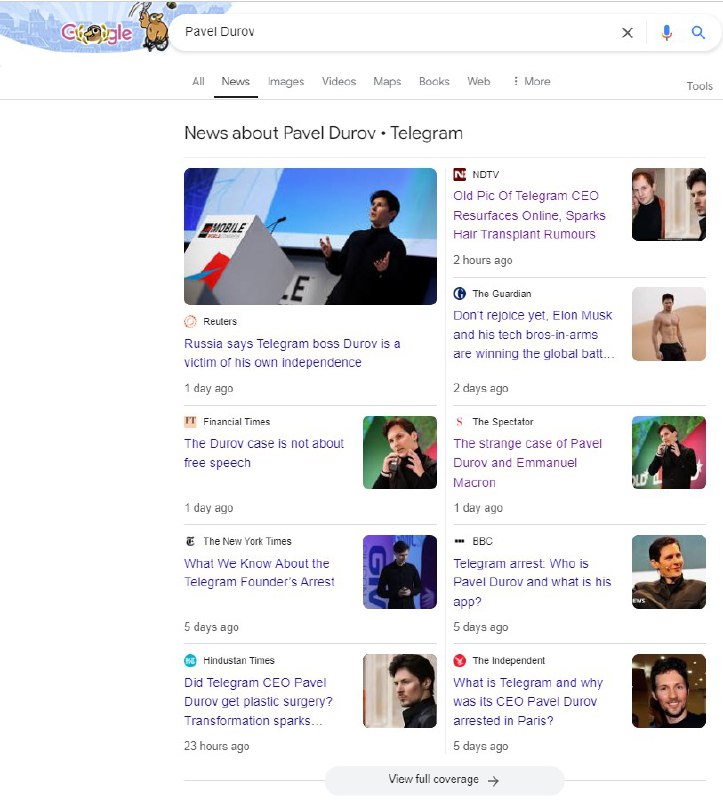Open the Financial Times article thumbnail
723x800 pixels.
click(x=400, y=452)
